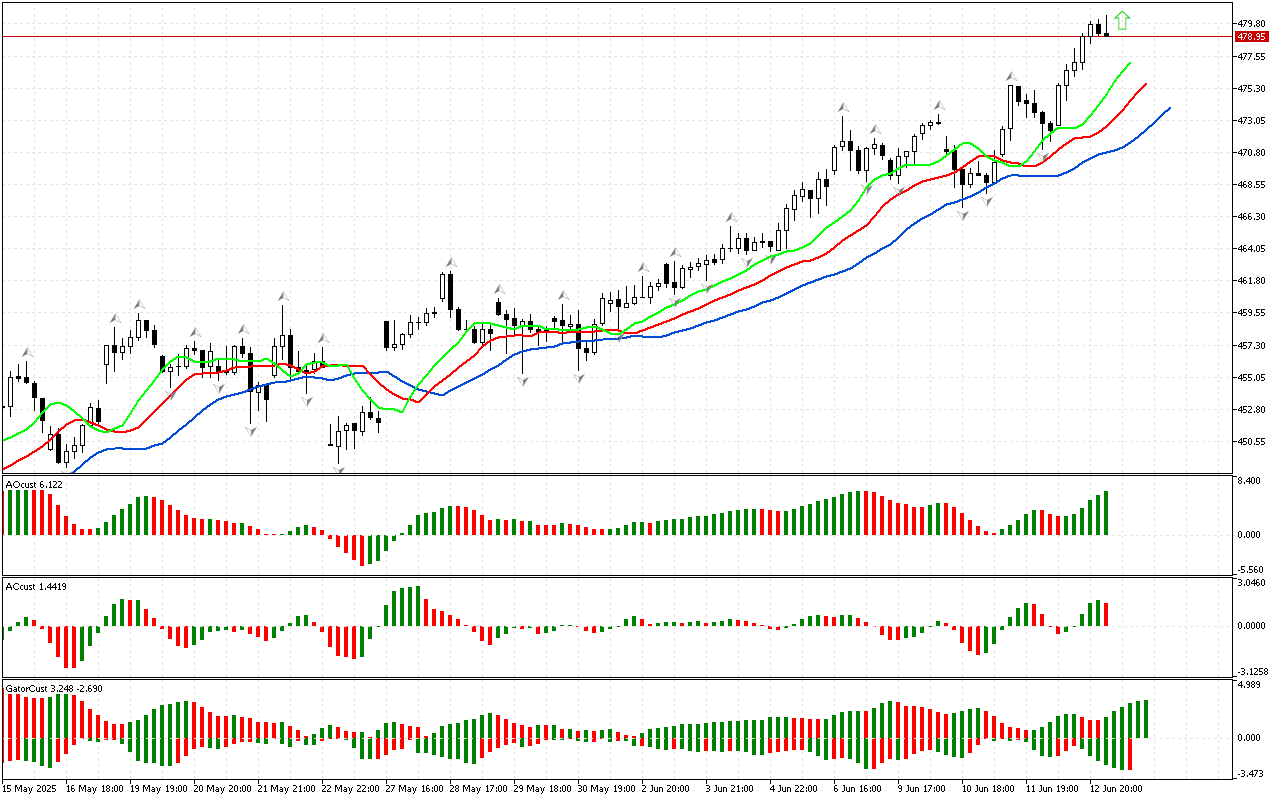Click the red 478.95 current price tag
1280x800 pixels.
coord(1251,36)
